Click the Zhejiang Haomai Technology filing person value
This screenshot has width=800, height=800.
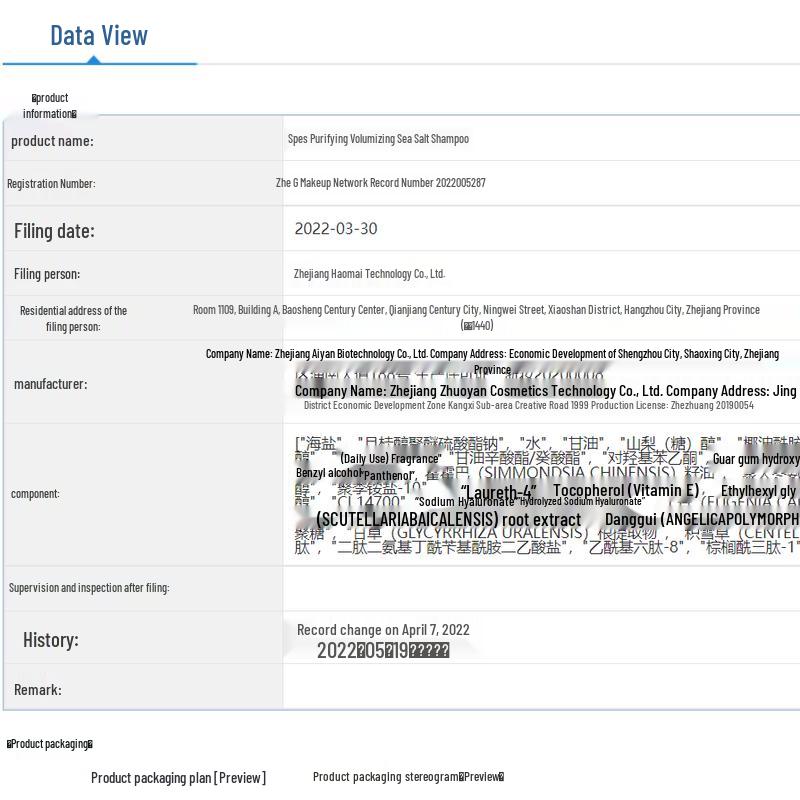[369, 273]
